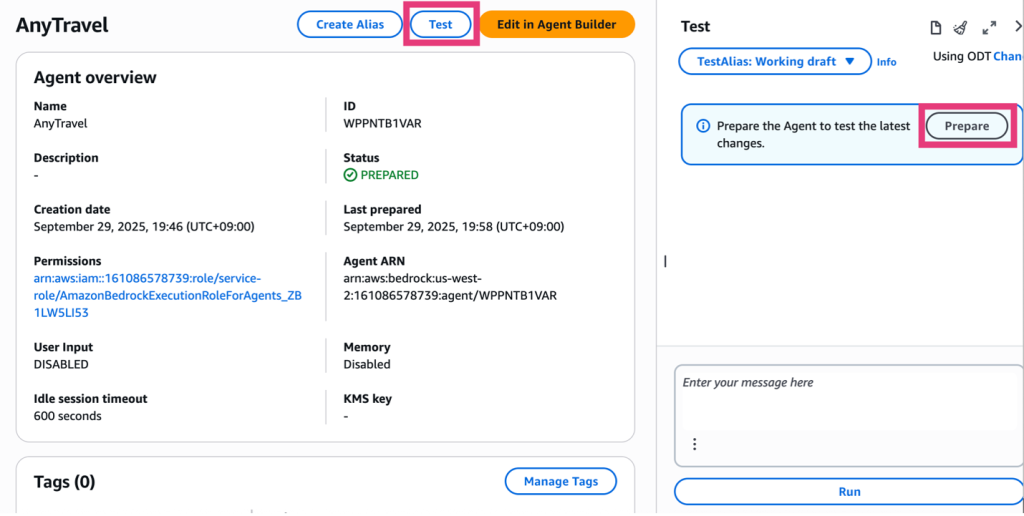Collapse the Test panel with chevron arrow
Viewport: 1024px width, 516px height.
pos(1016,27)
